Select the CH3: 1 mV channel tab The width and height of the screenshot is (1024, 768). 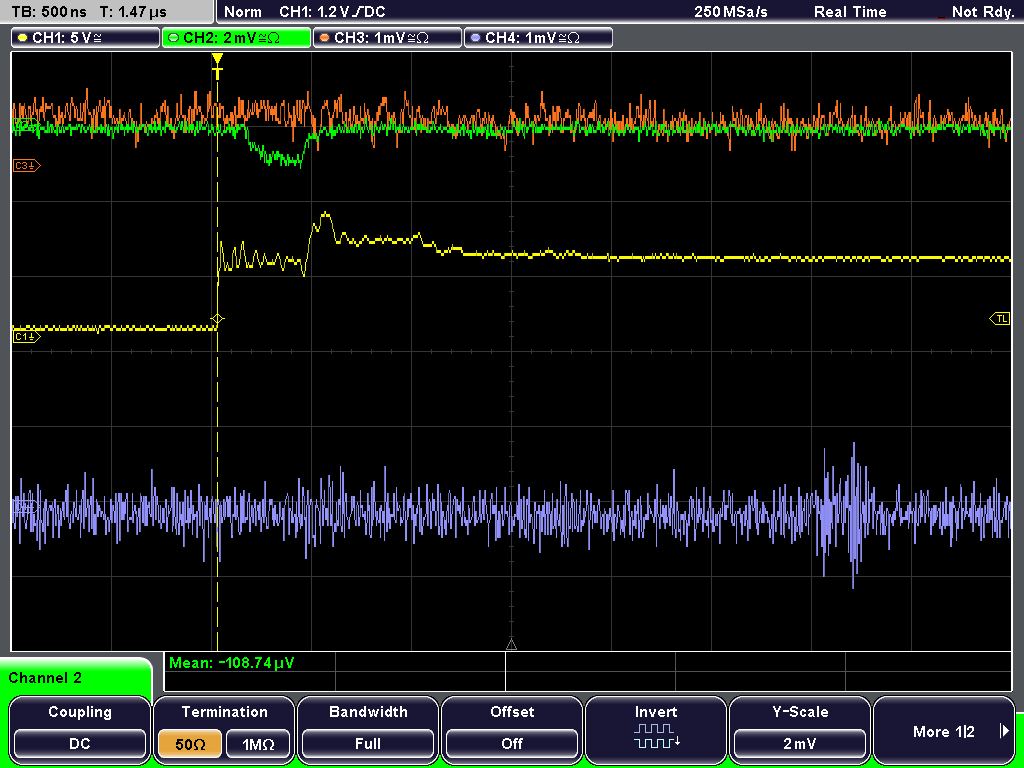point(387,38)
